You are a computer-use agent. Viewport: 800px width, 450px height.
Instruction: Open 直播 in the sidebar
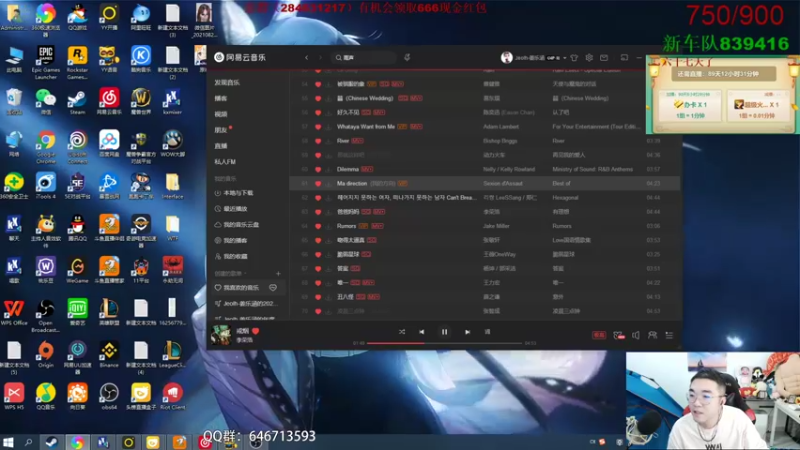(x=221, y=146)
